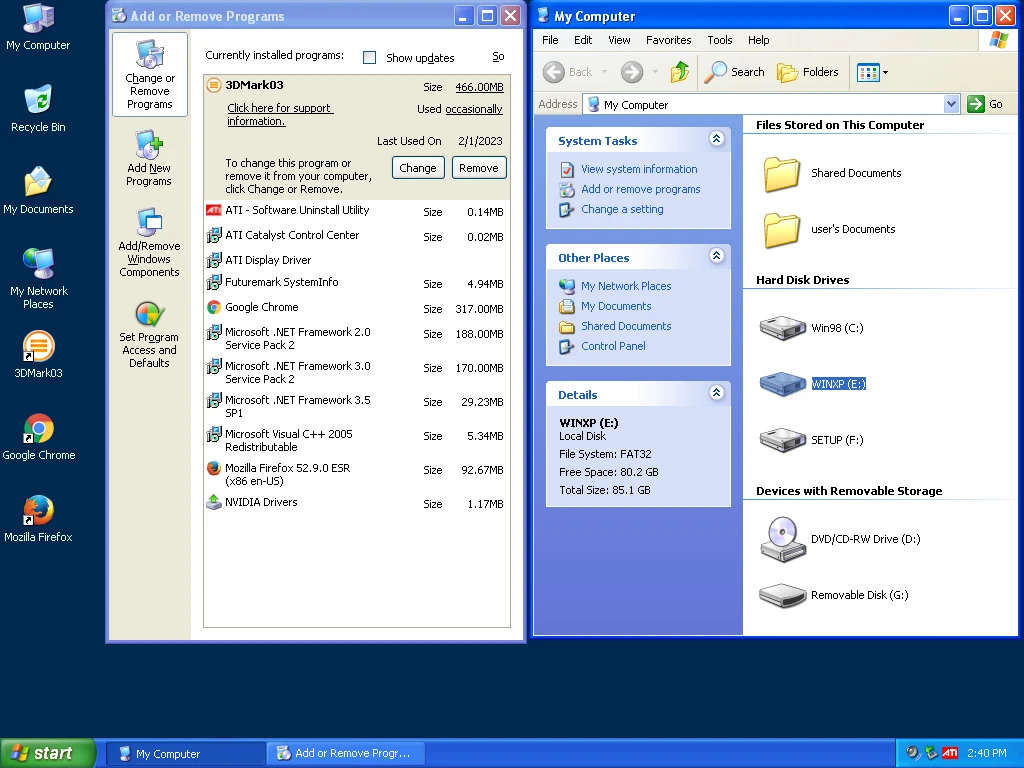
Task: Select Removable Disk (G:) icon
Action: (x=783, y=595)
